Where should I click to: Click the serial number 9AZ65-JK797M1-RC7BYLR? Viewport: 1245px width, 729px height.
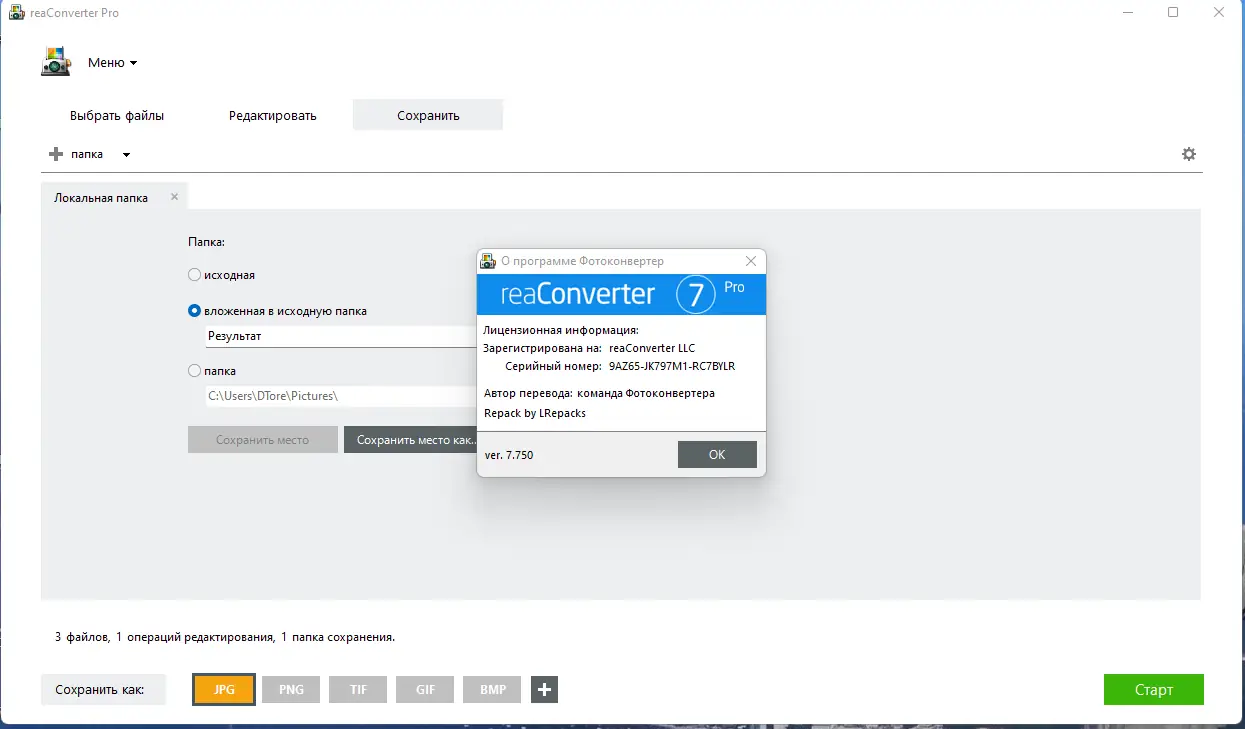672,366
